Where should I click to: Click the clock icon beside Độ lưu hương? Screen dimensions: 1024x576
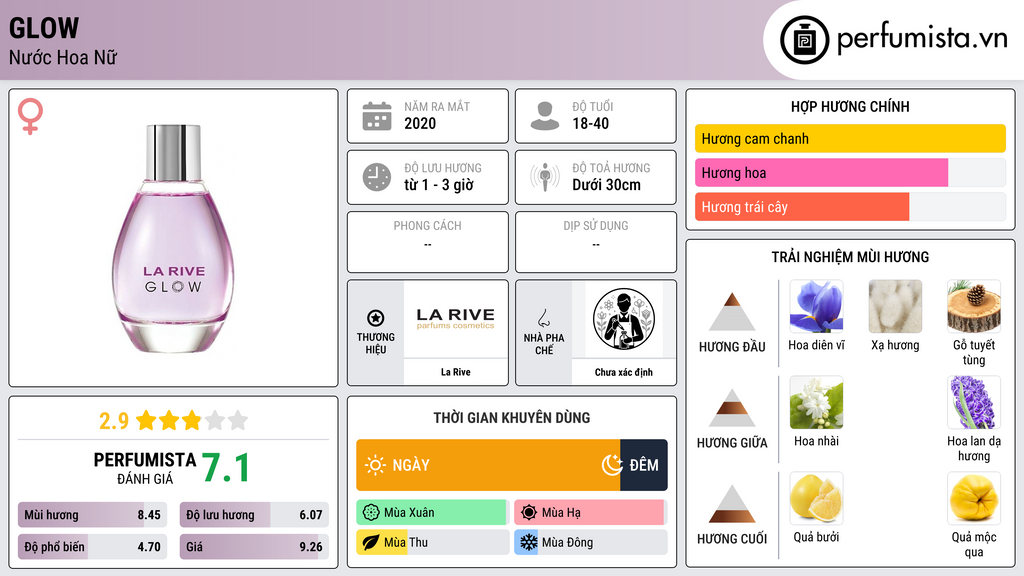pyautogui.click(x=377, y=177)
